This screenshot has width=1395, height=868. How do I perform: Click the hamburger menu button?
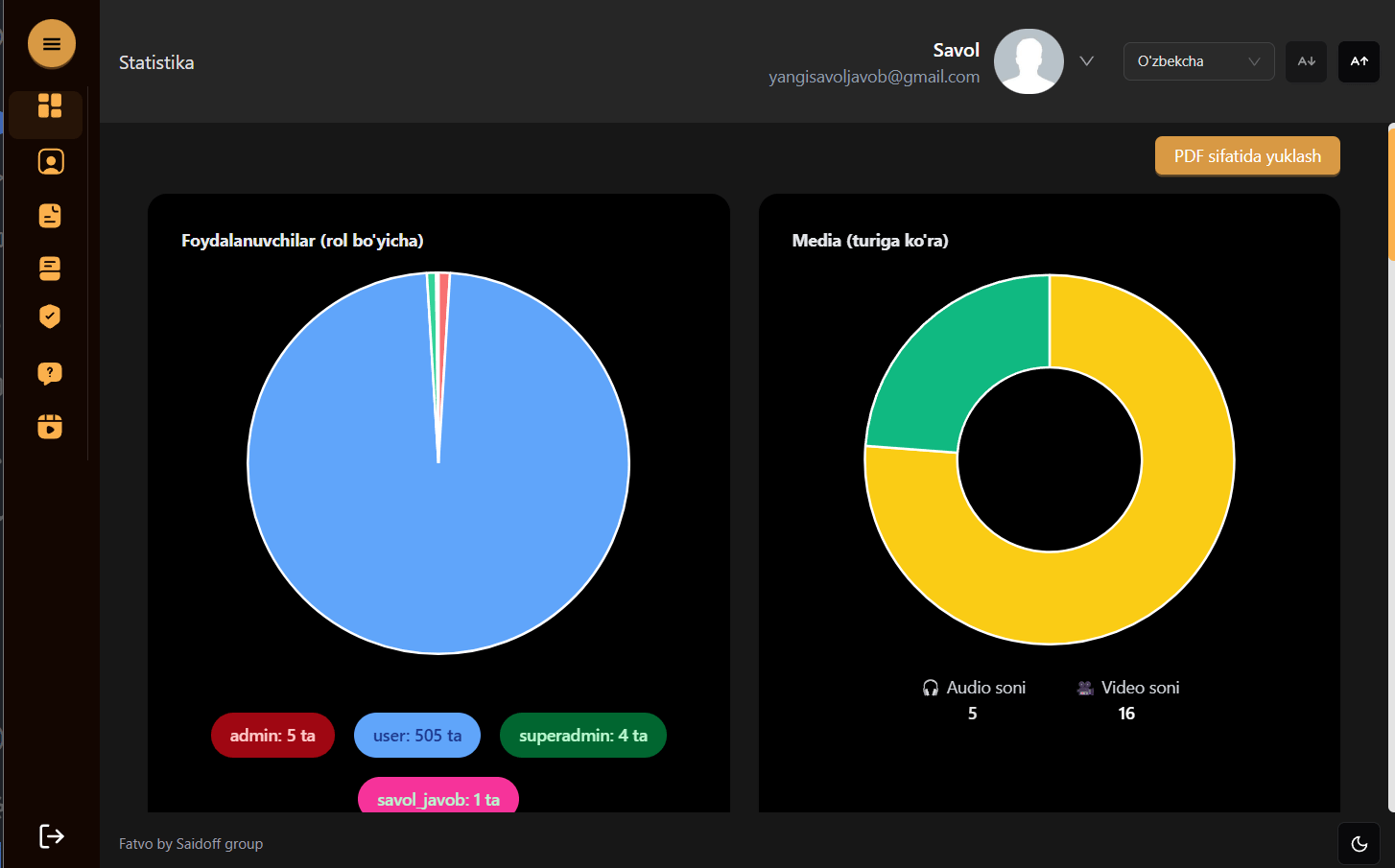coord(52,44)
